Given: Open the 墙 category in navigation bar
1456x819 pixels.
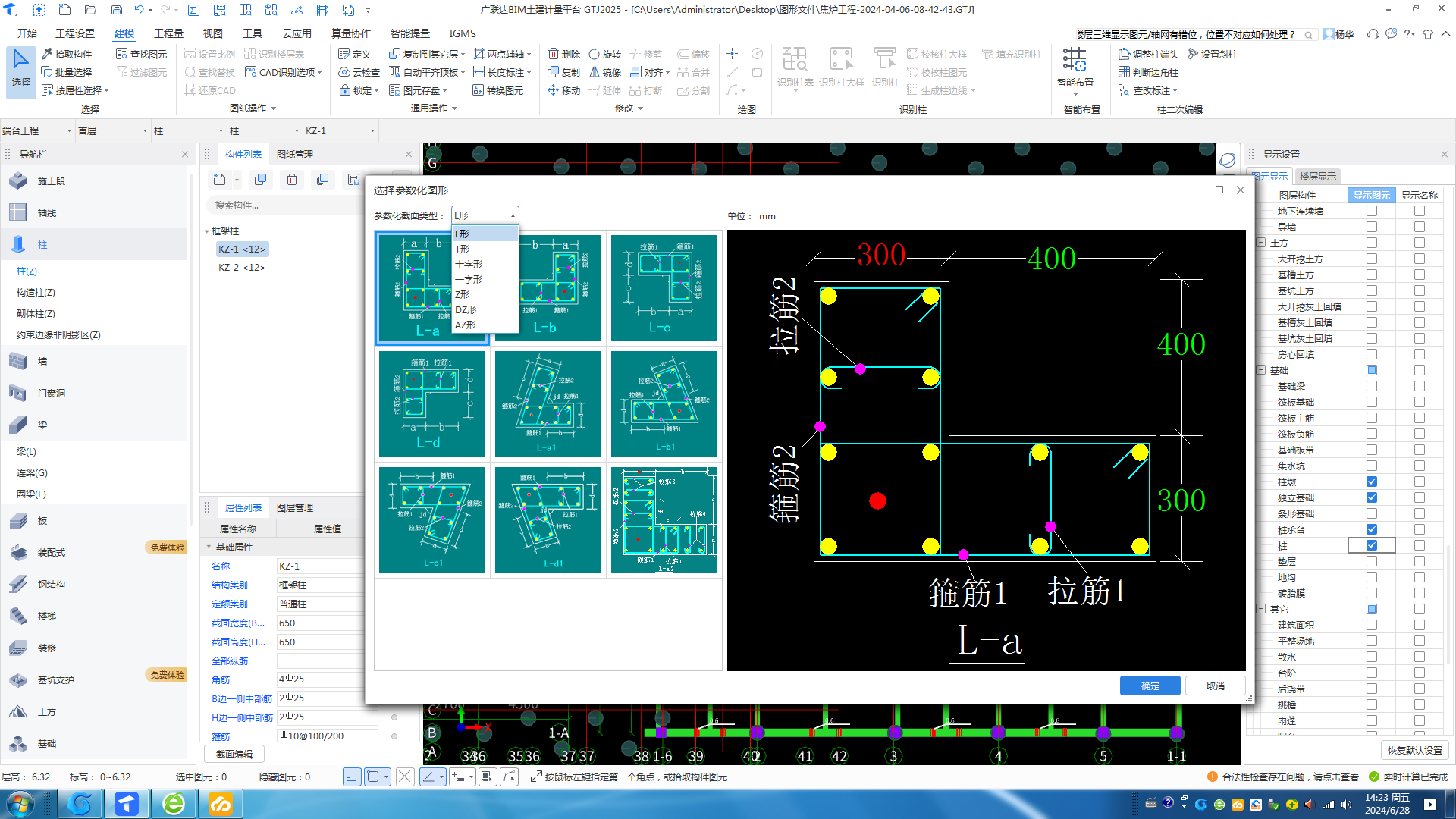Looking at the screenshot, I should coord(94,361).
